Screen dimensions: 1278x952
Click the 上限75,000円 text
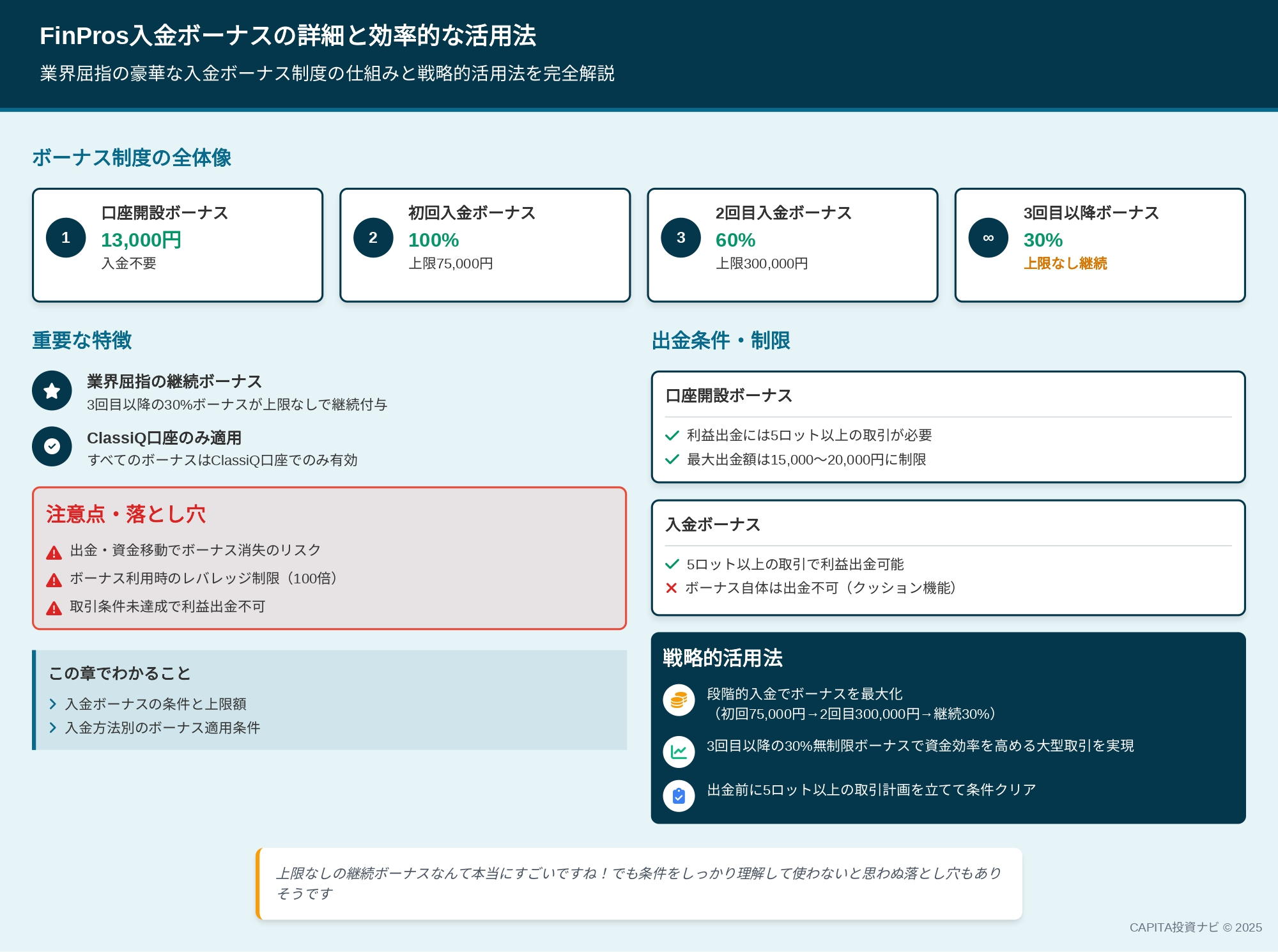pos(450,263)
